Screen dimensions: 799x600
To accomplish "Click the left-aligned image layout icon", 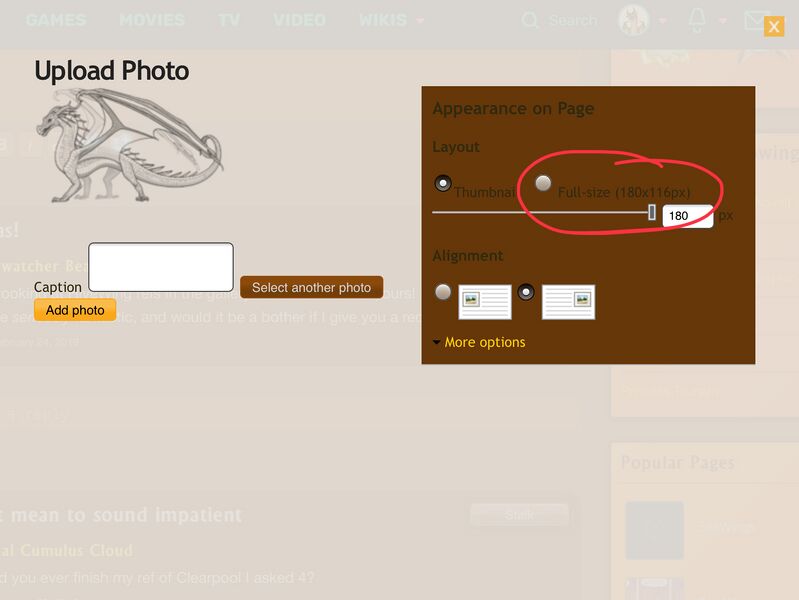I will click(x=485, y=301).
